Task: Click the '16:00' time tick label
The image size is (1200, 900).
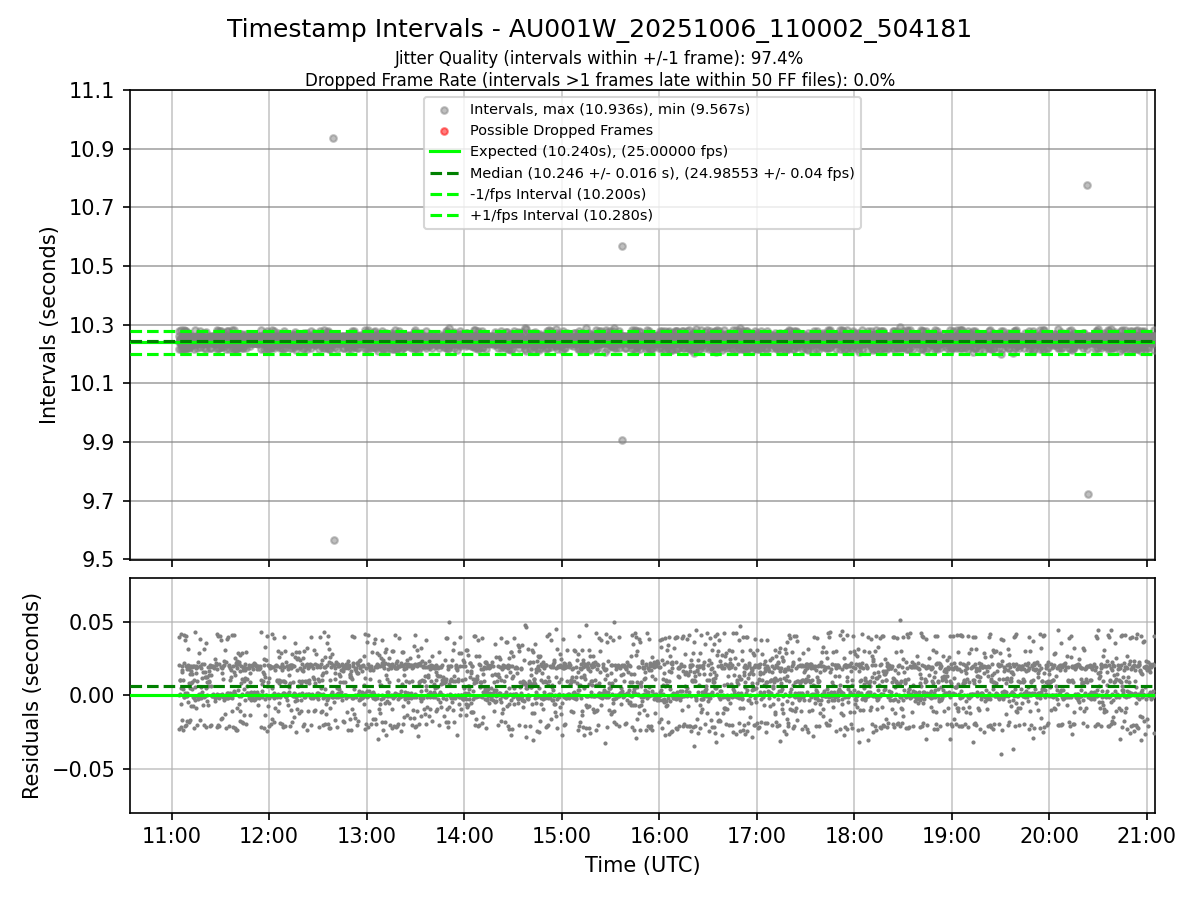Action: [x=659, y=835]
